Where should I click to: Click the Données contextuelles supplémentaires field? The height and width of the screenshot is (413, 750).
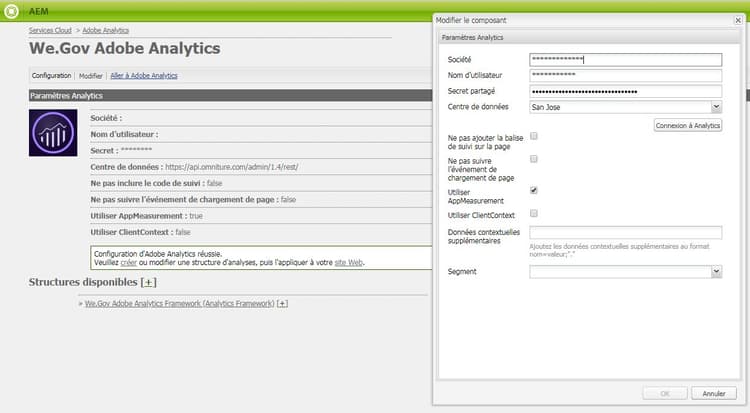point(626,233)
